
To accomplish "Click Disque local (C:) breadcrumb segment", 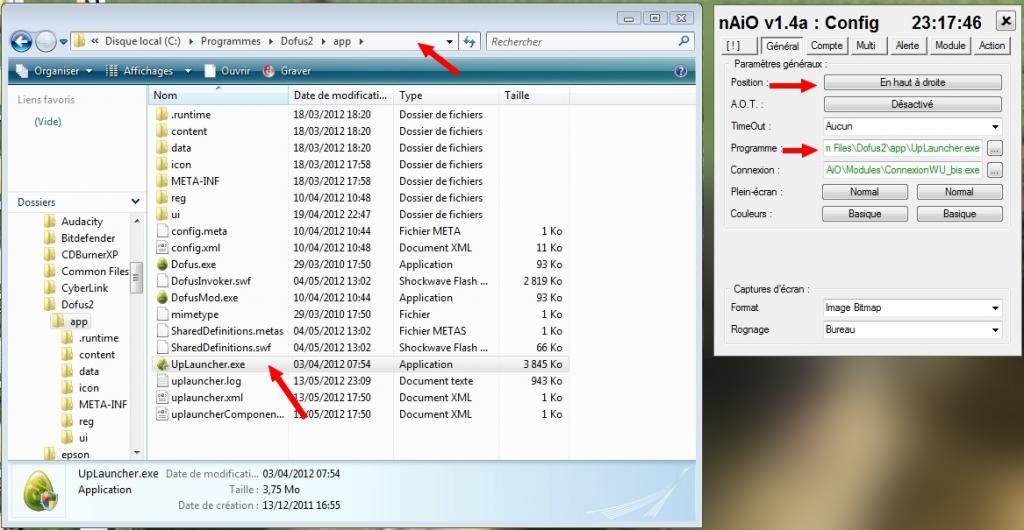I will pos(143,42).
